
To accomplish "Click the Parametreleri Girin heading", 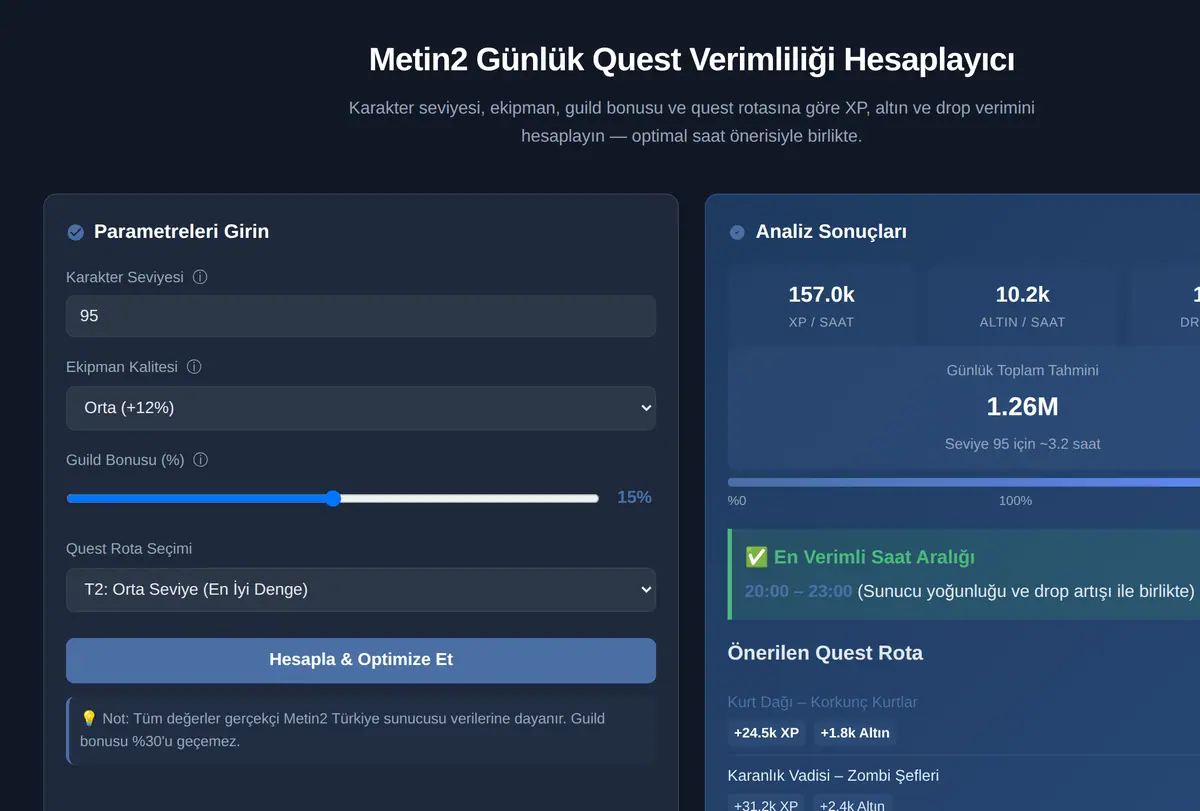I will (181, 232).
